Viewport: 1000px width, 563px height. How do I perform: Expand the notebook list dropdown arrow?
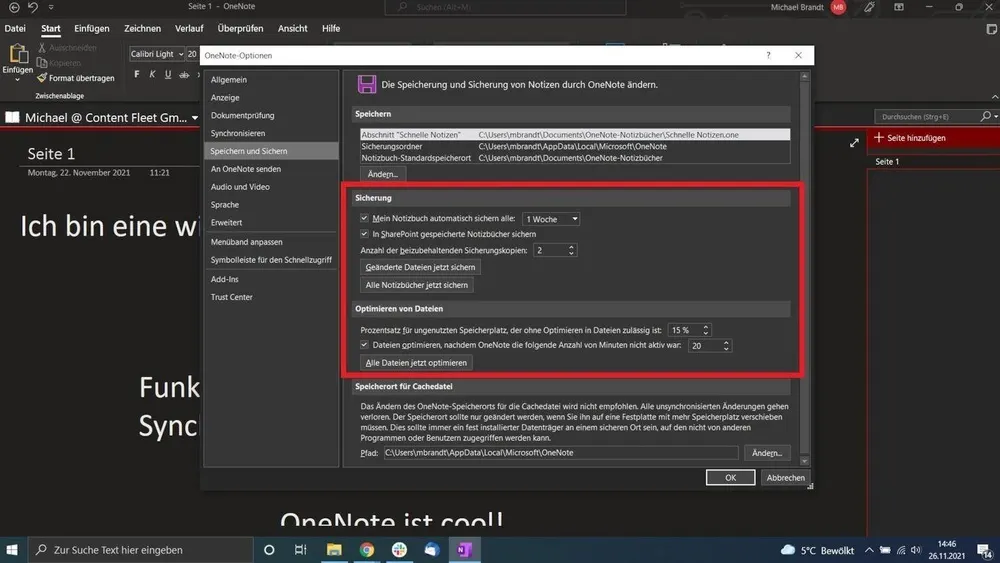pyautogui.click(x=195, y=118)
